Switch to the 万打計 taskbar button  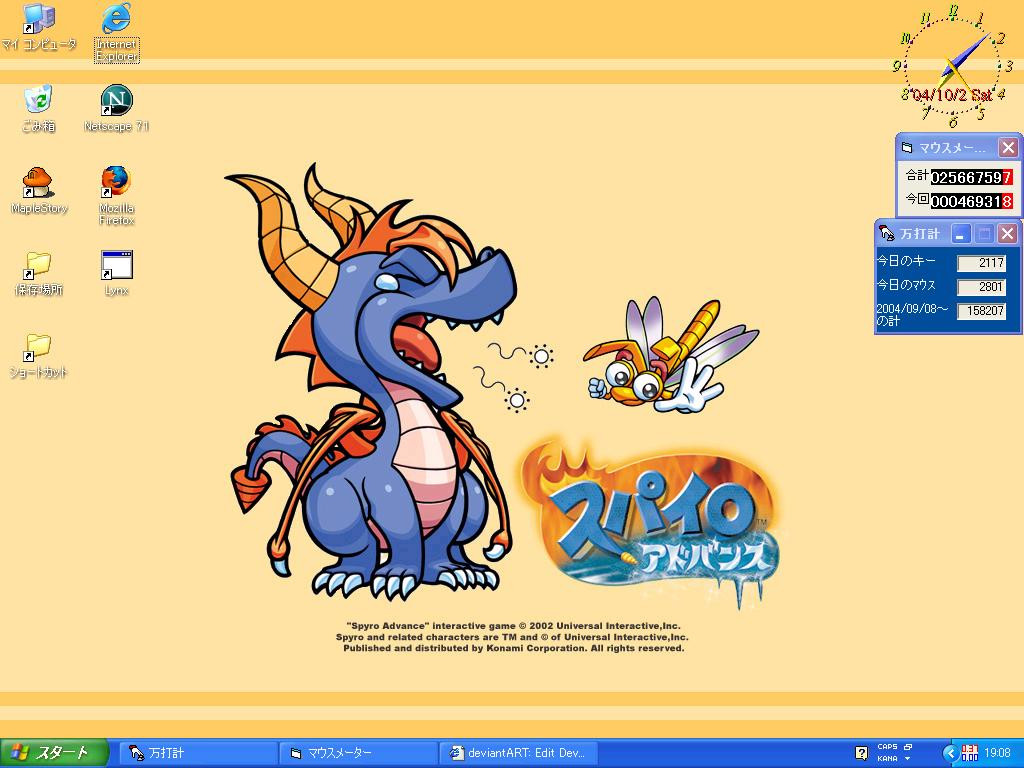coord(199,753)
